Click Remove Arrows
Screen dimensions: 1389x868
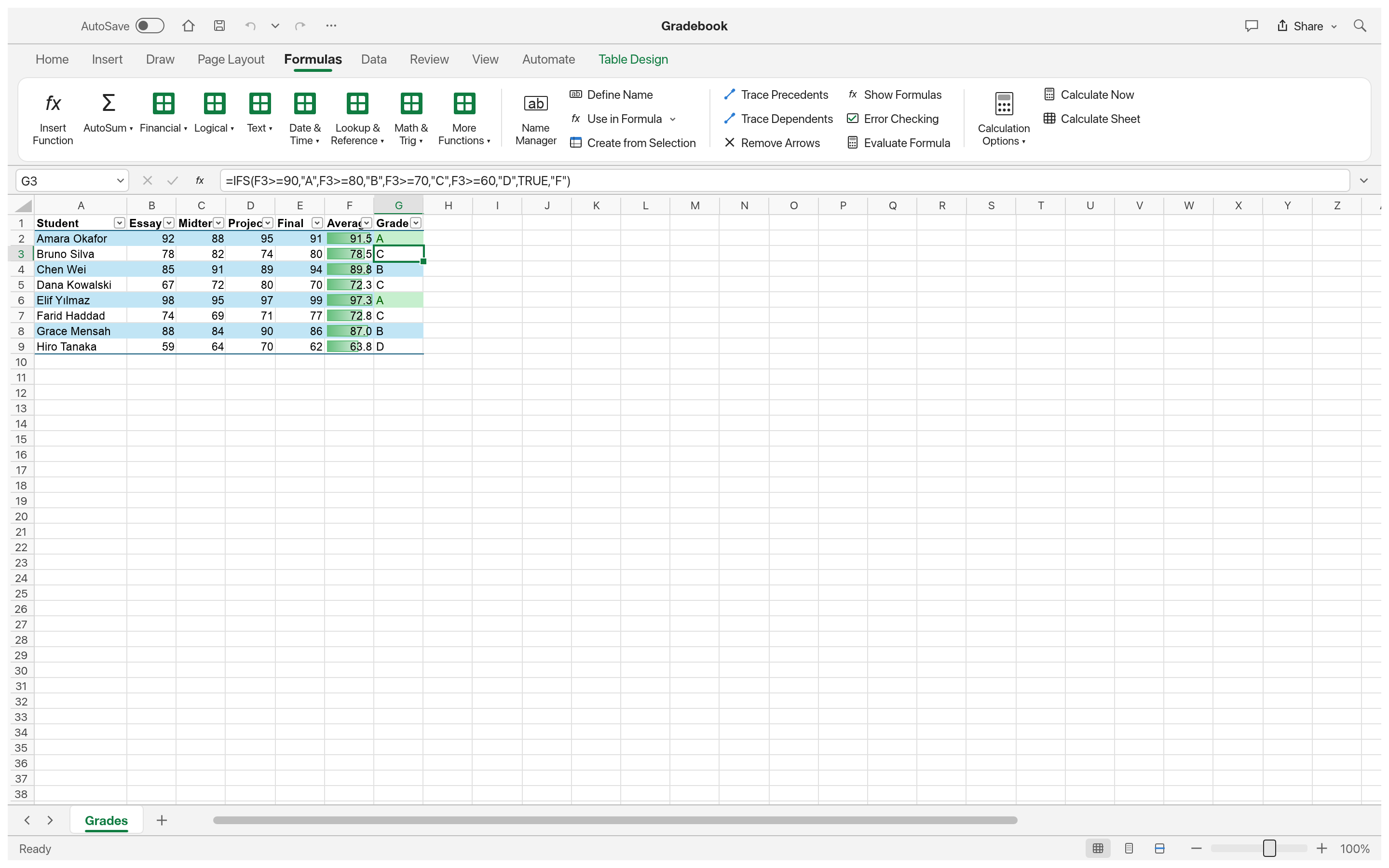772,143
